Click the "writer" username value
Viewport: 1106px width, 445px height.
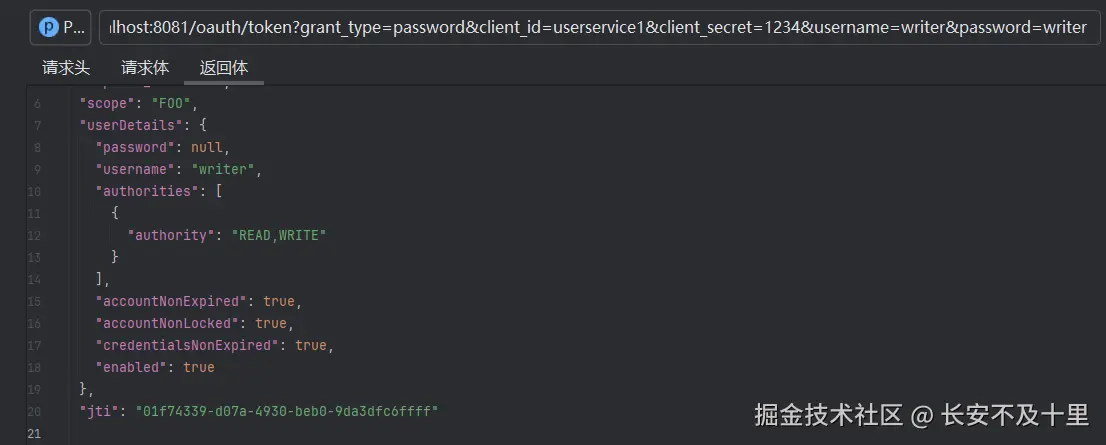pos(226,169)
